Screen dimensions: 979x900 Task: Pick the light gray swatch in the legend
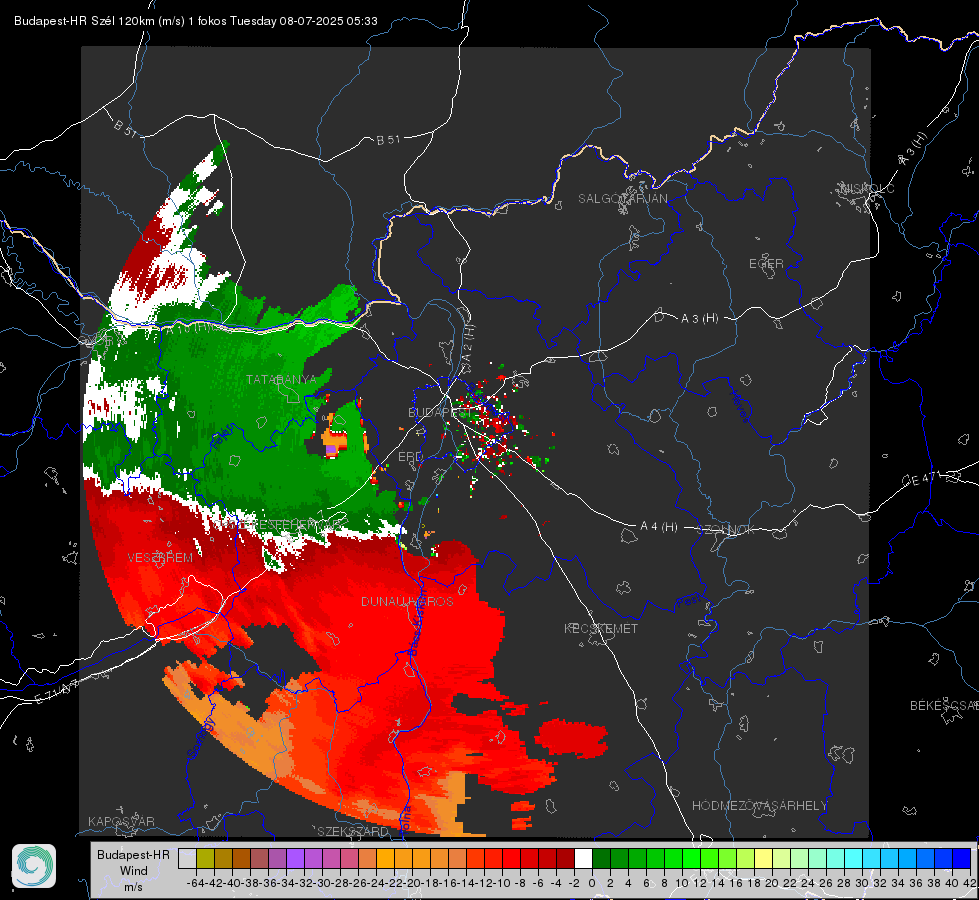pos(187,858)
